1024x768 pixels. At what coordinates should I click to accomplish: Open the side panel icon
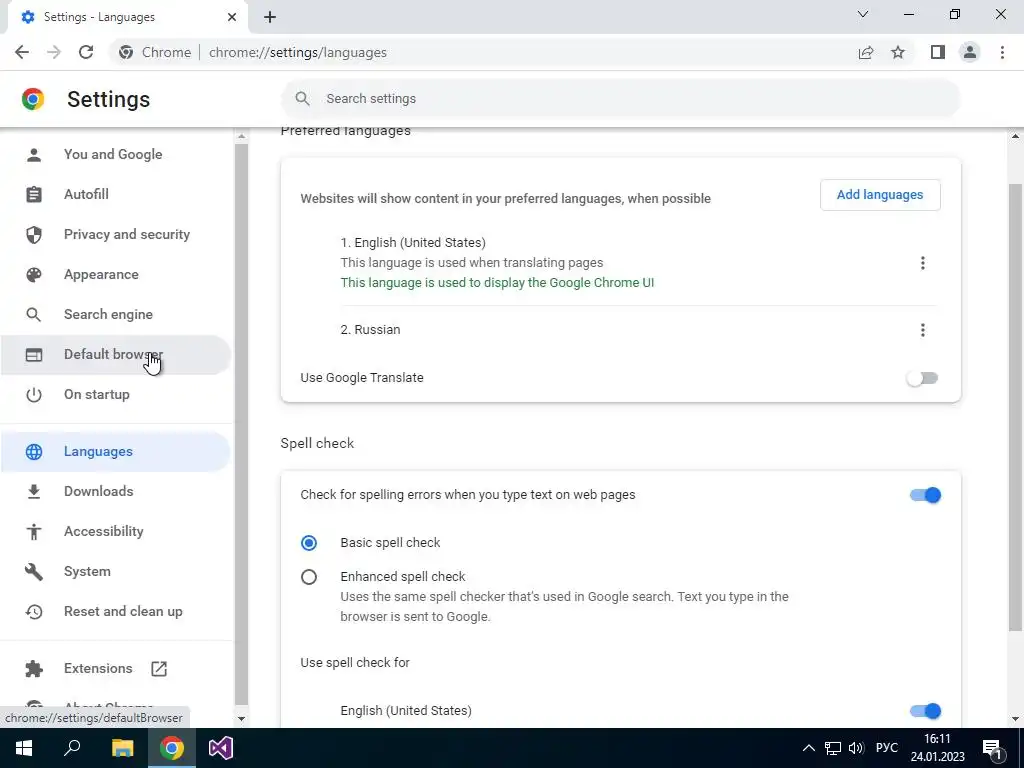click(938, 52)
